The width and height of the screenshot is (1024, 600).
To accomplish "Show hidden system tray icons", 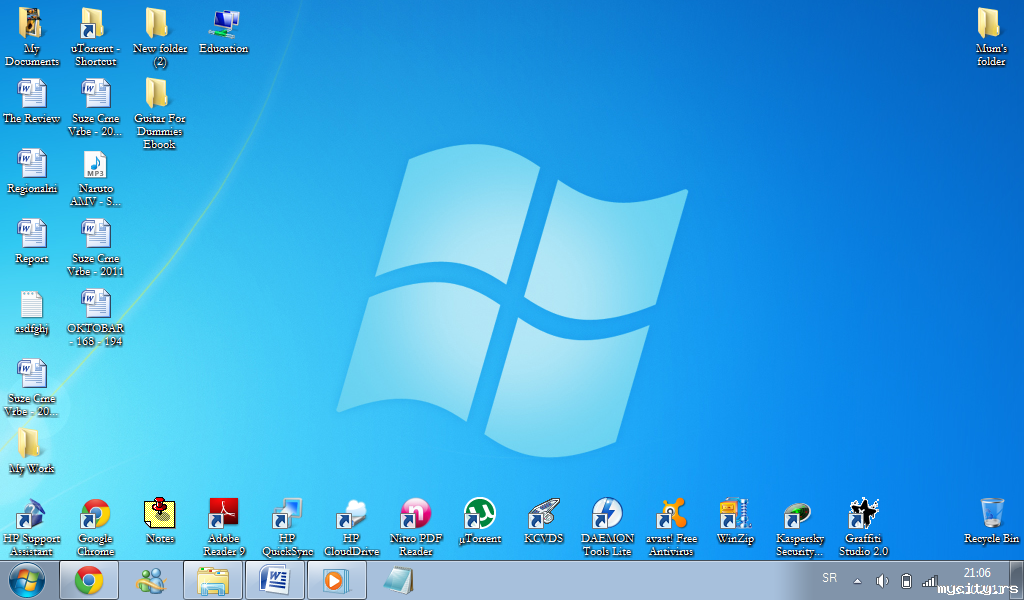I will [857, 581].
